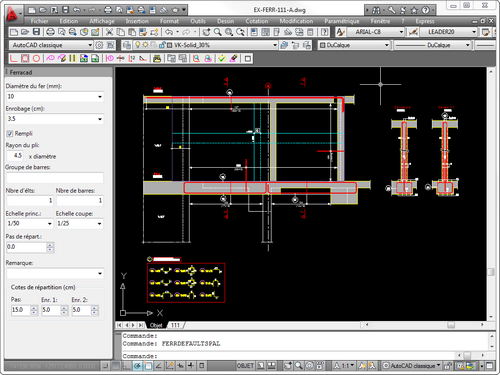The height and width of the screenshot is (375, 500).
Task: Toggle lineweight display plus icon in status bar
Action: [191, 366]
